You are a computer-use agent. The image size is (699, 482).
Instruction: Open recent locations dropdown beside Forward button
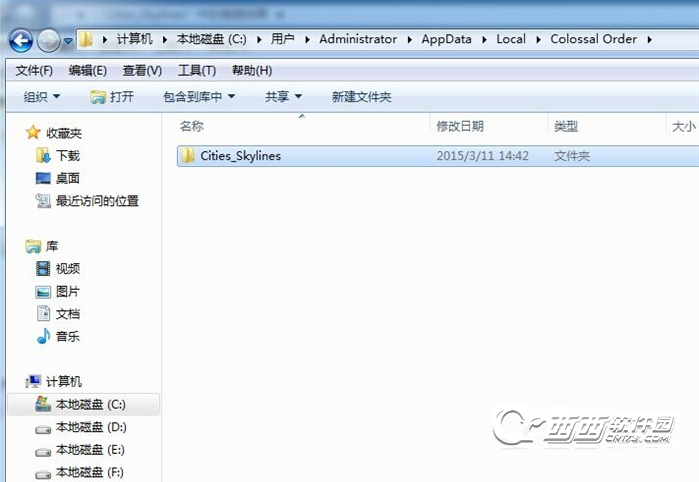click(x=68, y=41)
